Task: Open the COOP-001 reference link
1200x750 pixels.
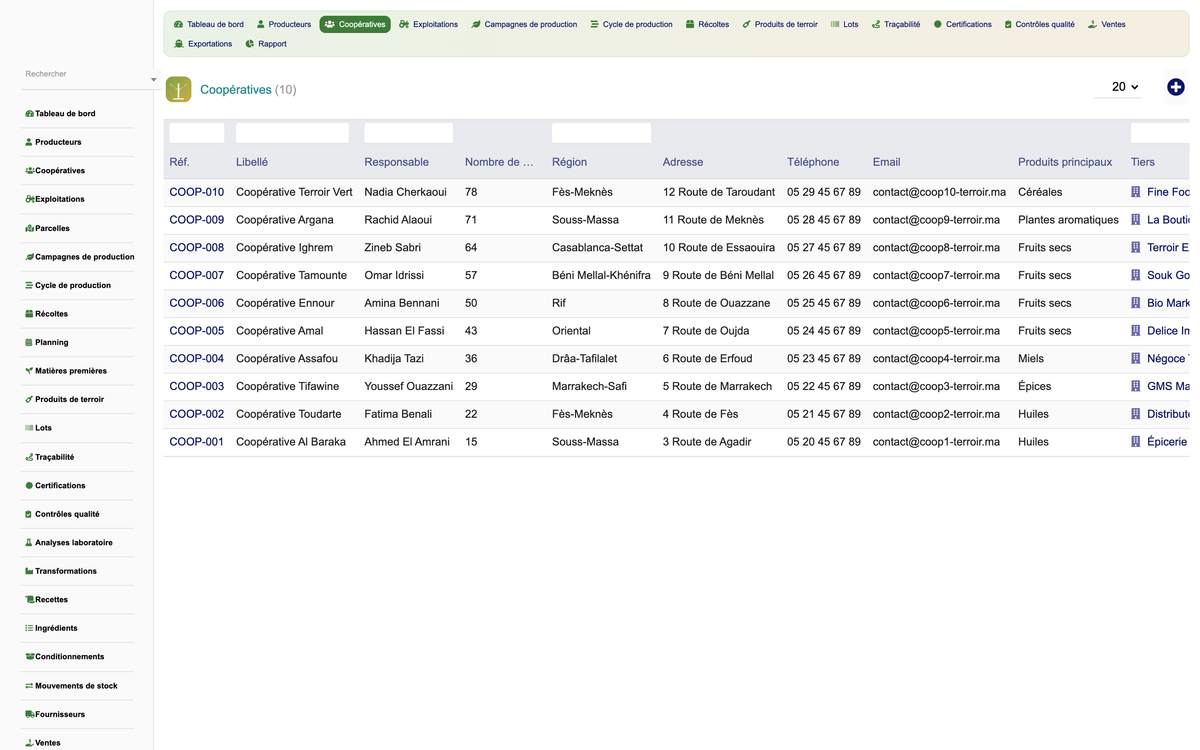Action: pos(197,442)
